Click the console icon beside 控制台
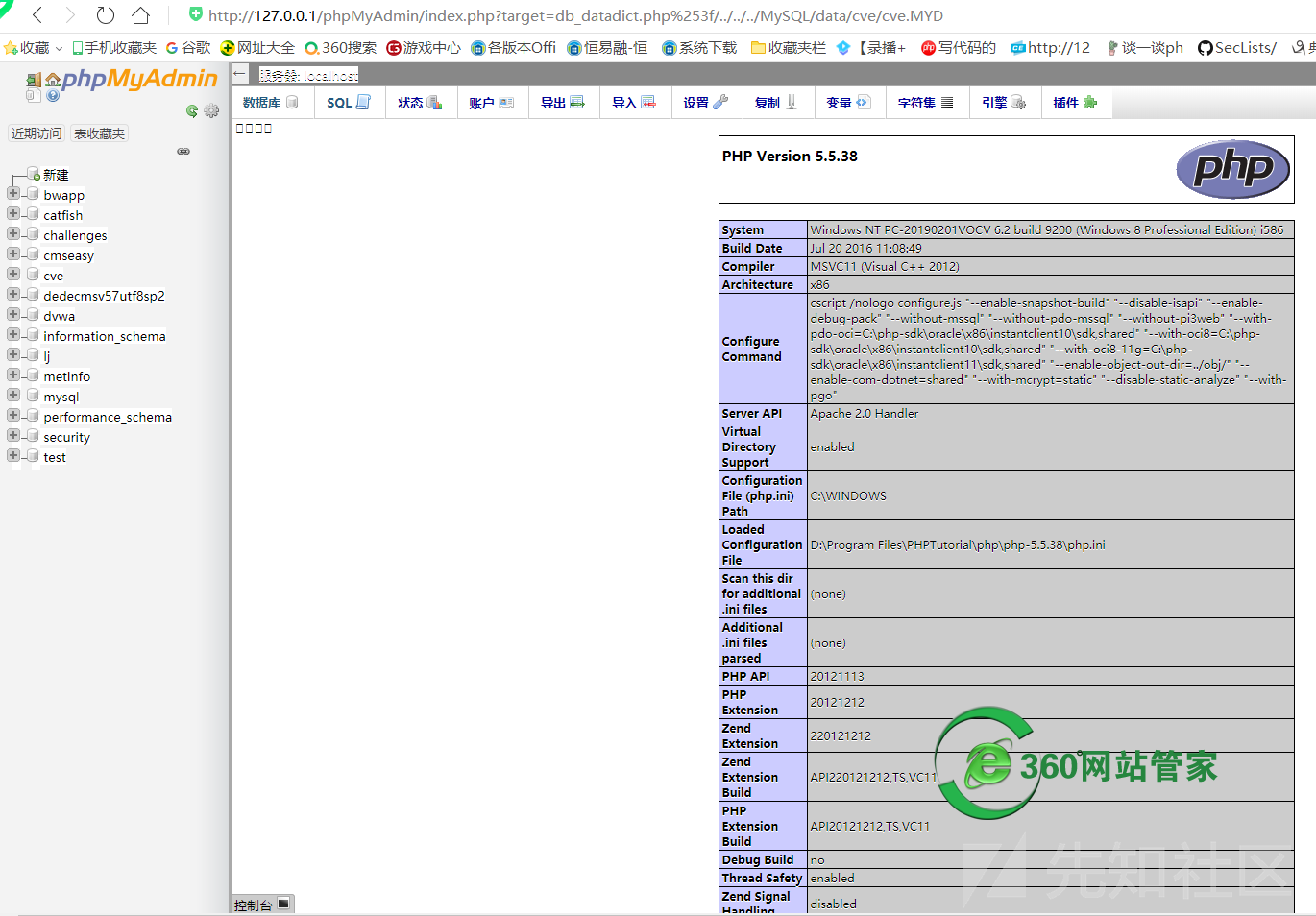 [283, 904]
